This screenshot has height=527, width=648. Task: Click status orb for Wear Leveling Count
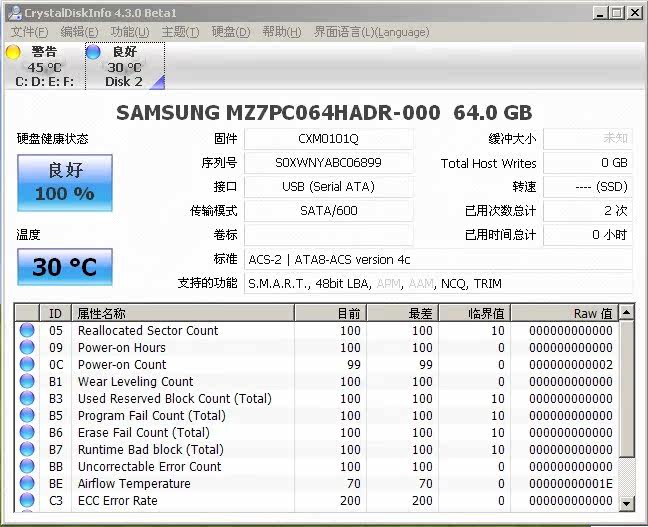[27, 382]
